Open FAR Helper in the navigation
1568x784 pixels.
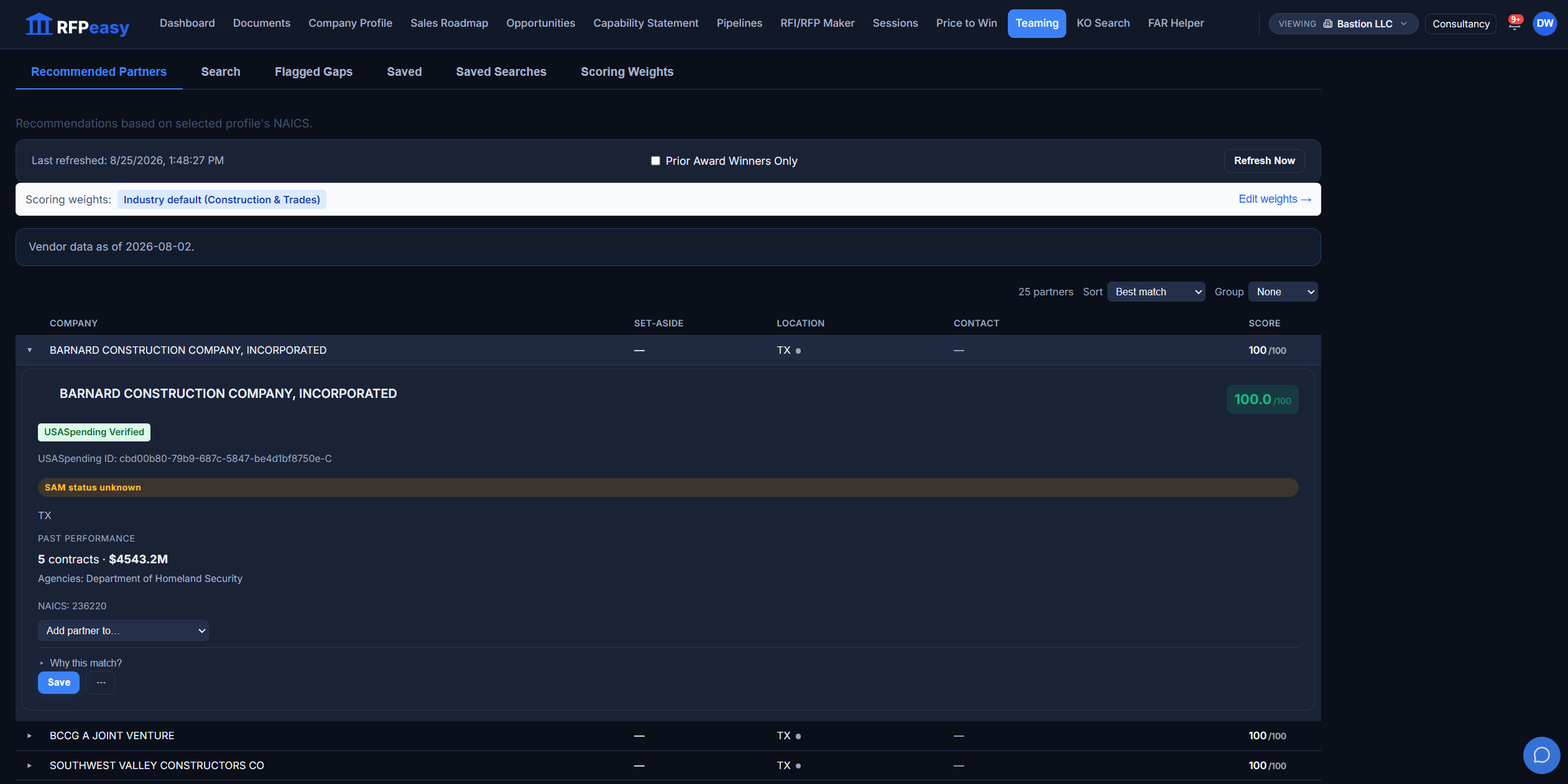tap(1176, 23)
